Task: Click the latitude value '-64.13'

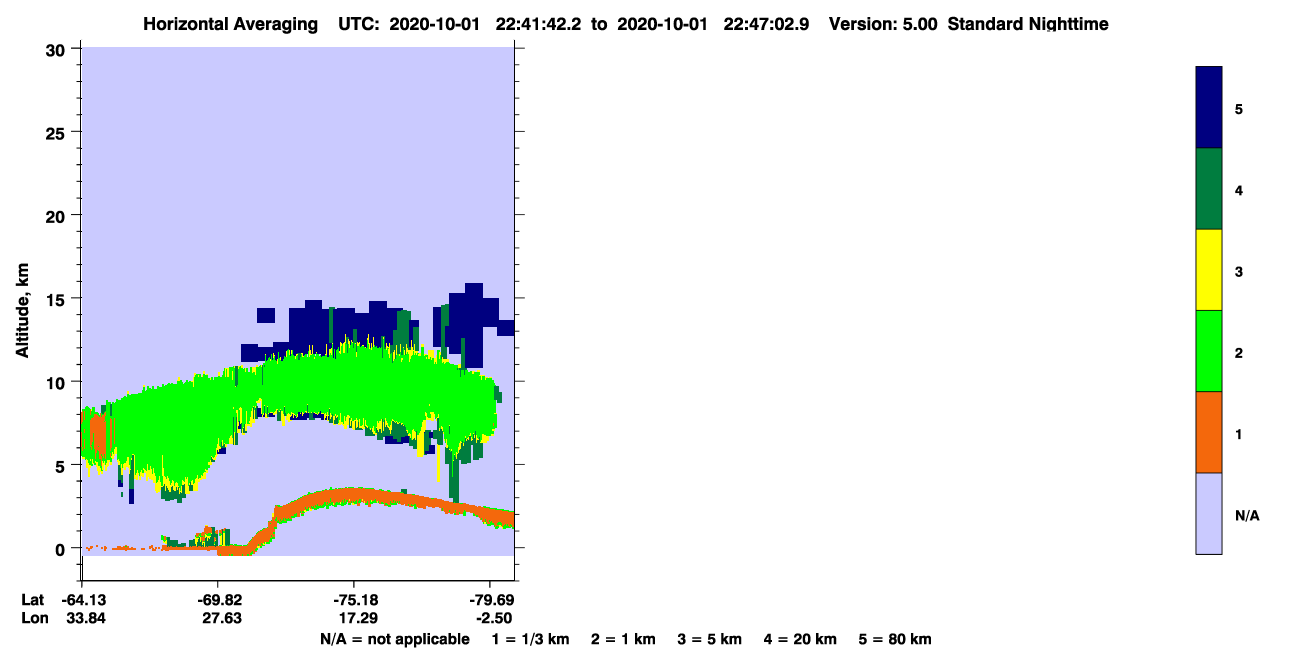Action: (83, 599)
